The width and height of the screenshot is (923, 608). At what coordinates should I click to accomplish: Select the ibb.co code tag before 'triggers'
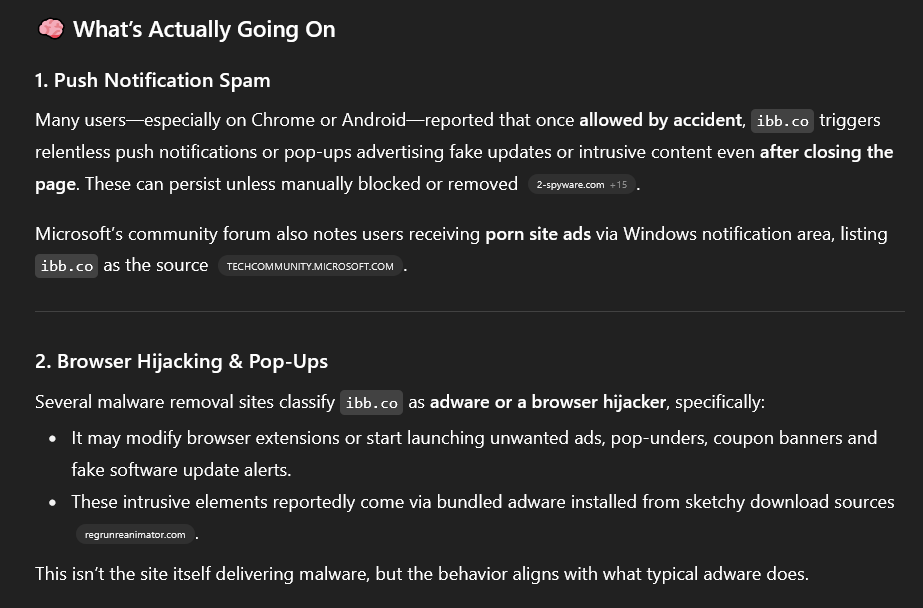coord(782,121)
